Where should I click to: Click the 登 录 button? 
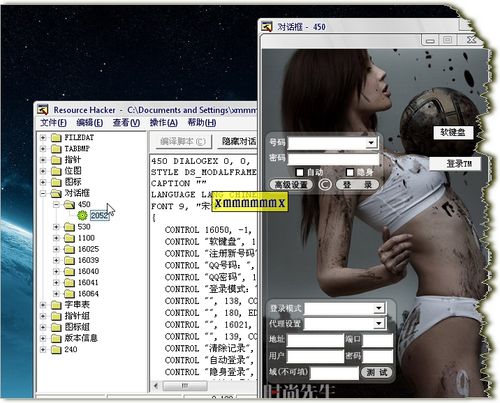(x=357, y=185)
